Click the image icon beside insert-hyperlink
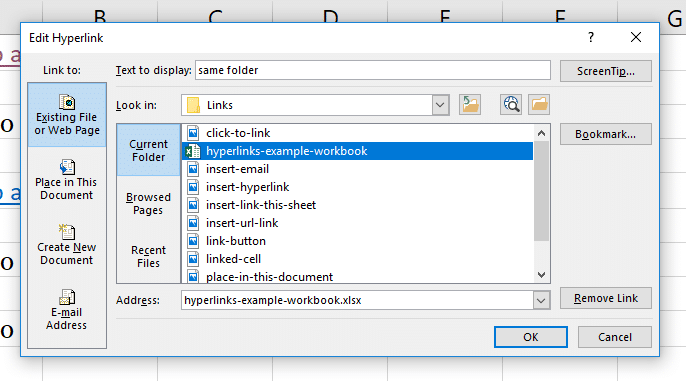Image resolution: width=686 pixels, height=381 pixels. click(193, 187)
